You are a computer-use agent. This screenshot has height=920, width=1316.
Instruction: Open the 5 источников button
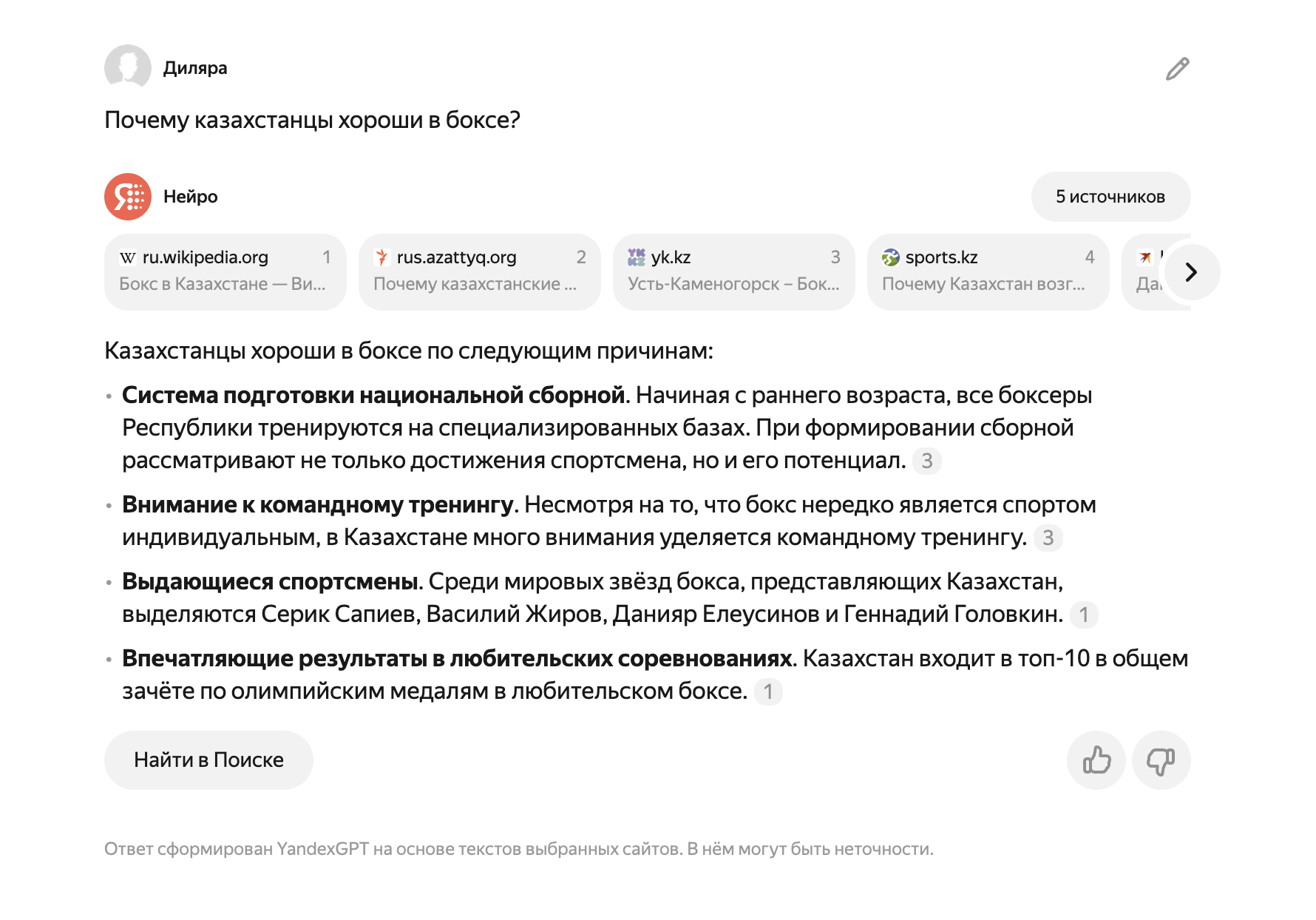(x=1110, y=197)
